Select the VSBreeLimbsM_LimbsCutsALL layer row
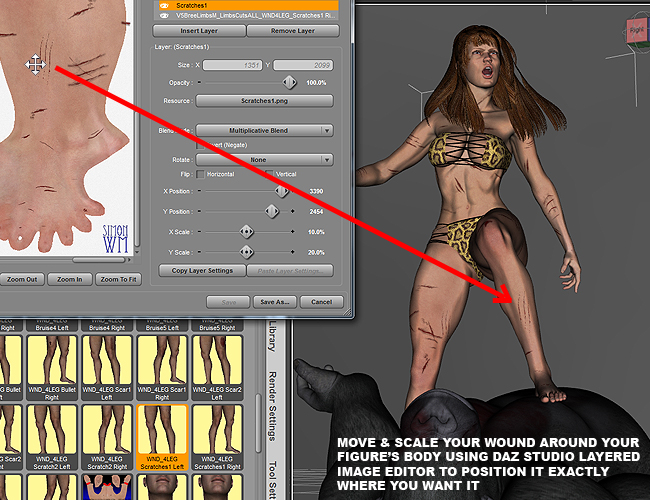The height and width of the screenshot is (500, 650). click(x=247, y=16)
